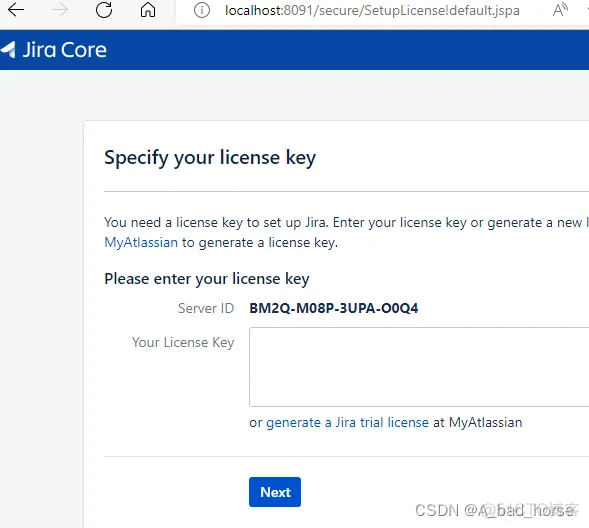Click inside the Your License Key textarea
This screenshot has width=589, height=528.
419,367
